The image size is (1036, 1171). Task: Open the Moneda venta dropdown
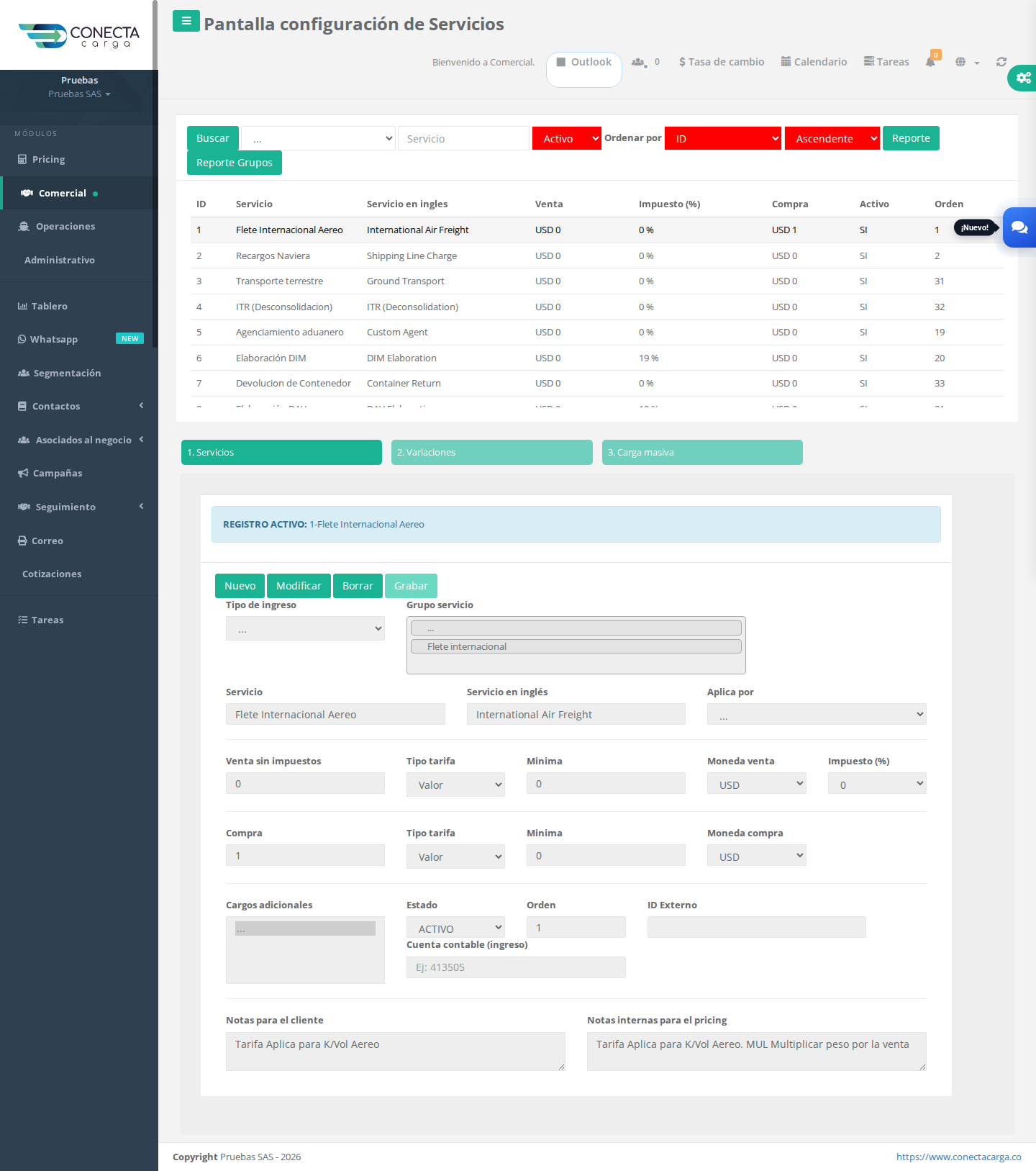click(x=757, y=783)
